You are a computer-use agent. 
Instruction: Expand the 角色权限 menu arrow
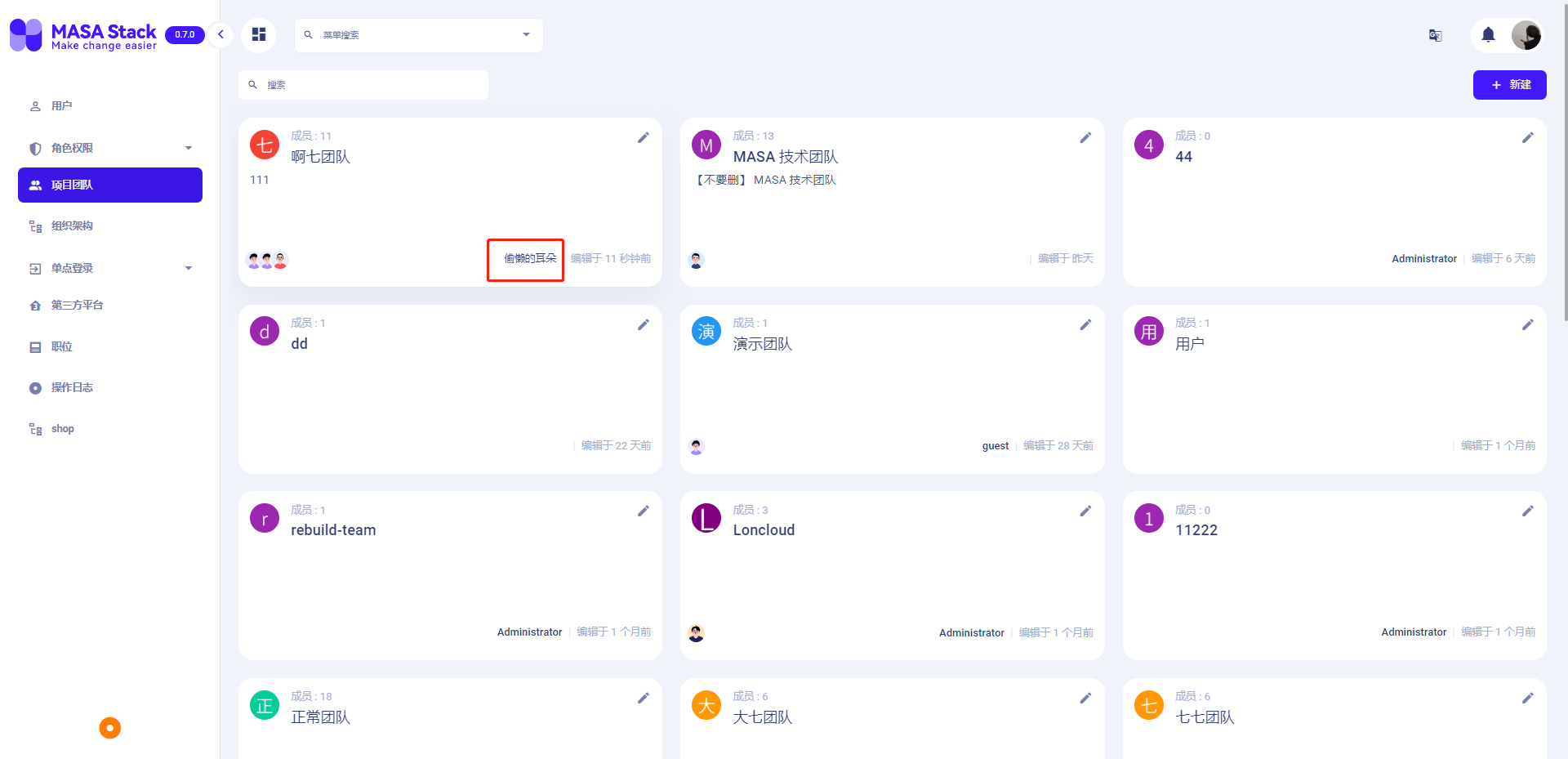189,148
